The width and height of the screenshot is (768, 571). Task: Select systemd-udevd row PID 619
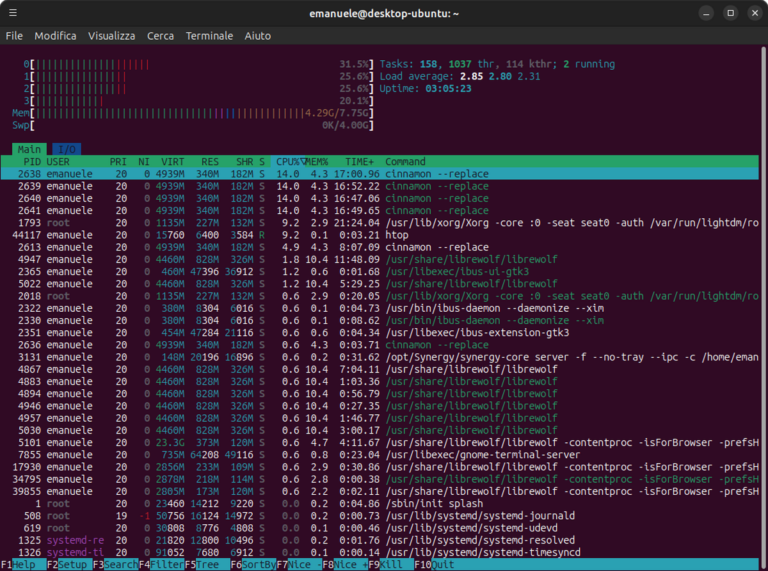point(380,528)
